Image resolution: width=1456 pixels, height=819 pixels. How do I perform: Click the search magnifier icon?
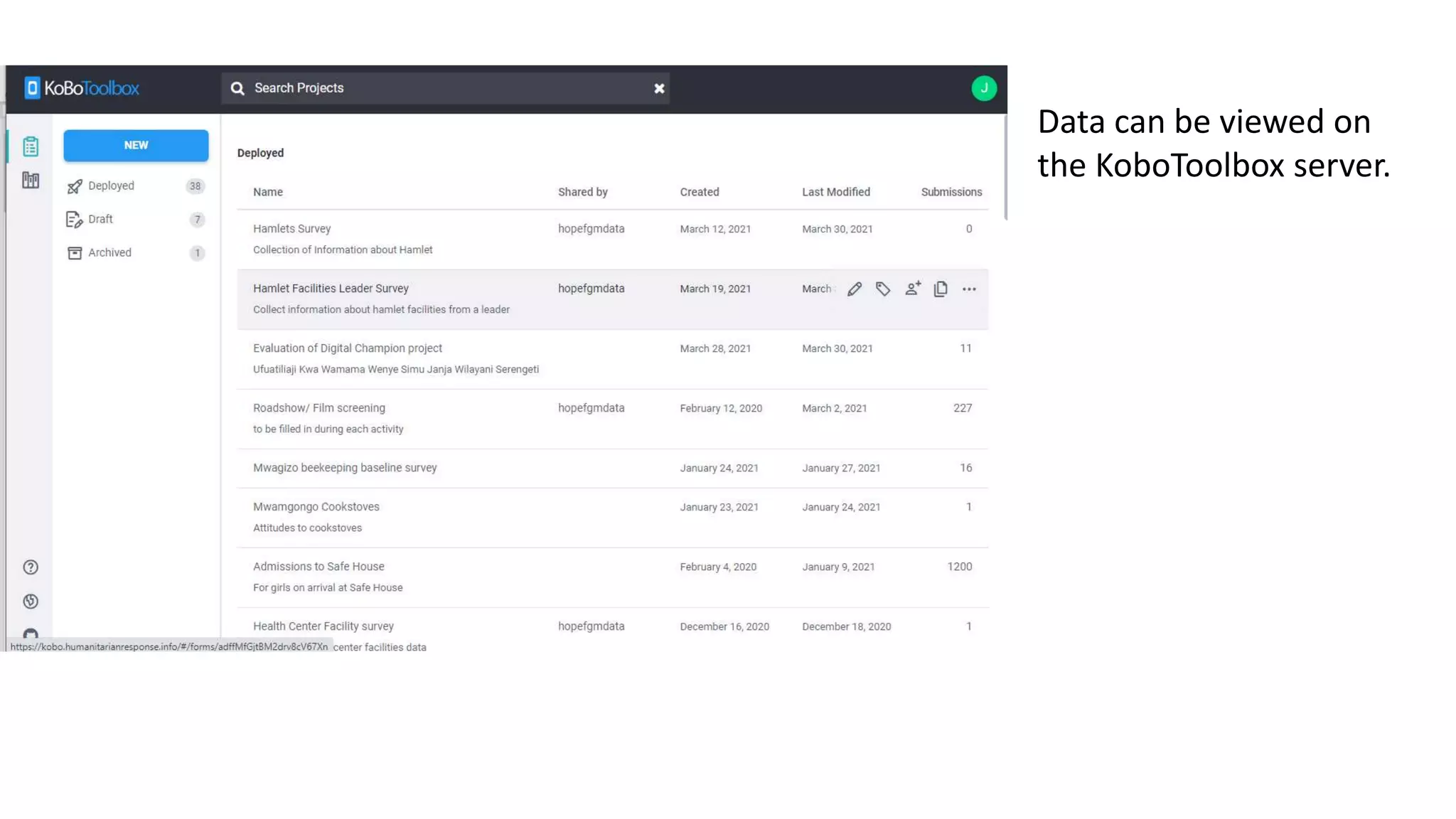(x=237, y=88)
